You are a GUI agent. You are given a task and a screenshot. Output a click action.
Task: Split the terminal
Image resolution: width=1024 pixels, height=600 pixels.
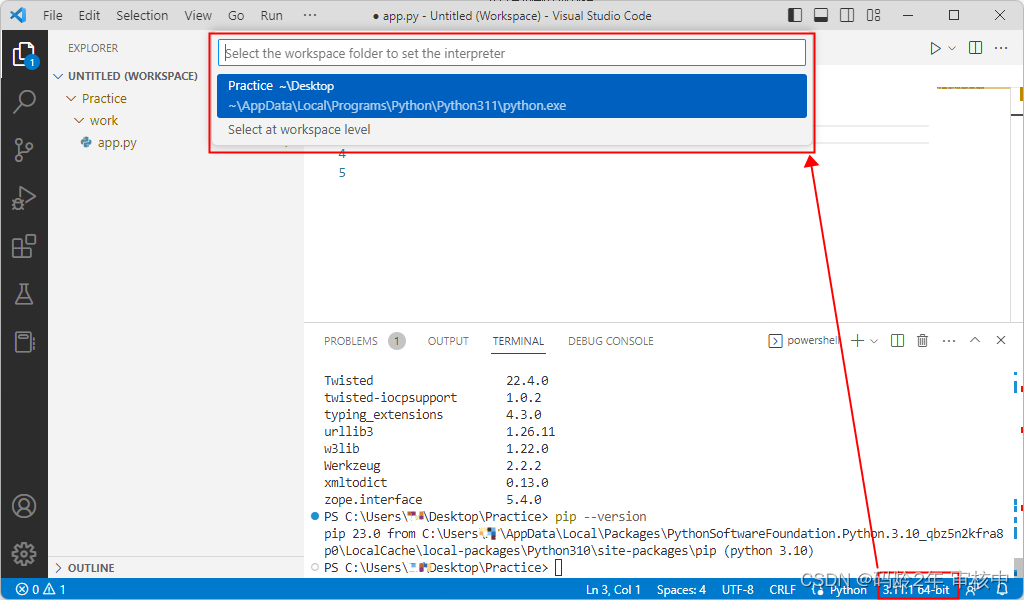(x=897, y=340)
